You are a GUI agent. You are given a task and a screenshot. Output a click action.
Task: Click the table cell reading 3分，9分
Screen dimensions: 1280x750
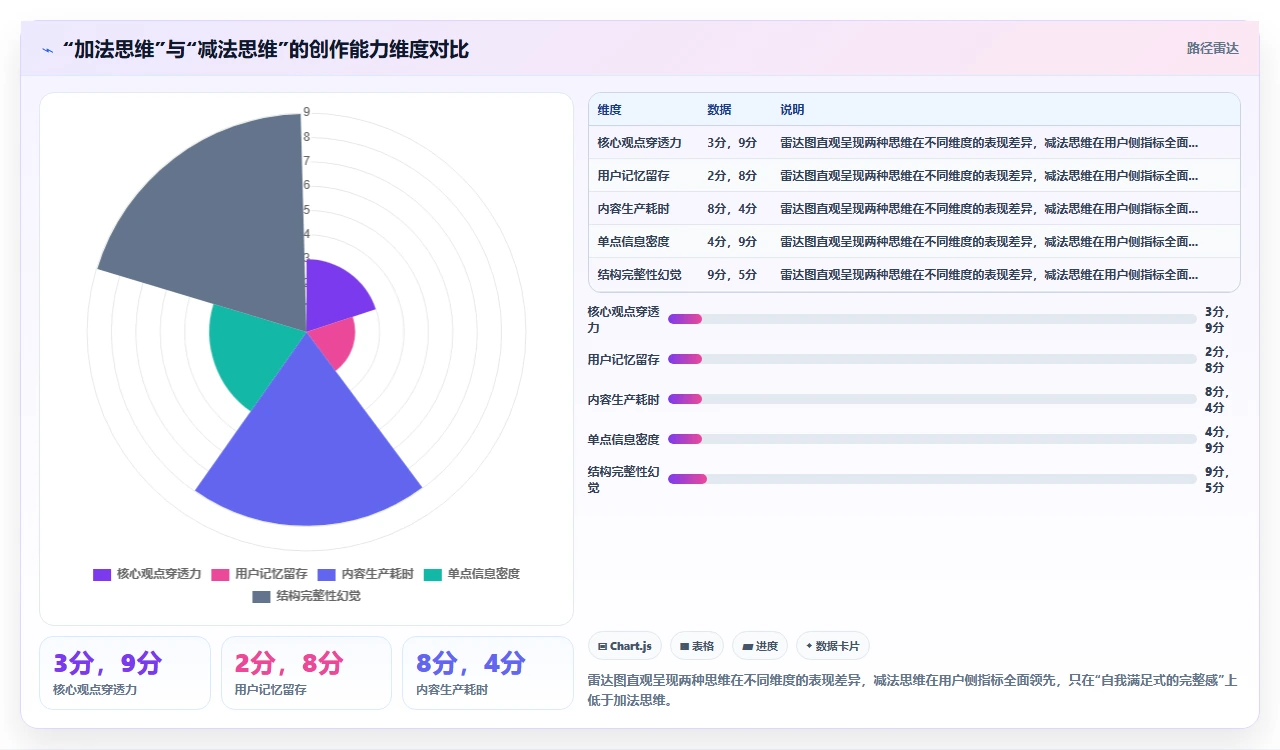coord(732,143)
